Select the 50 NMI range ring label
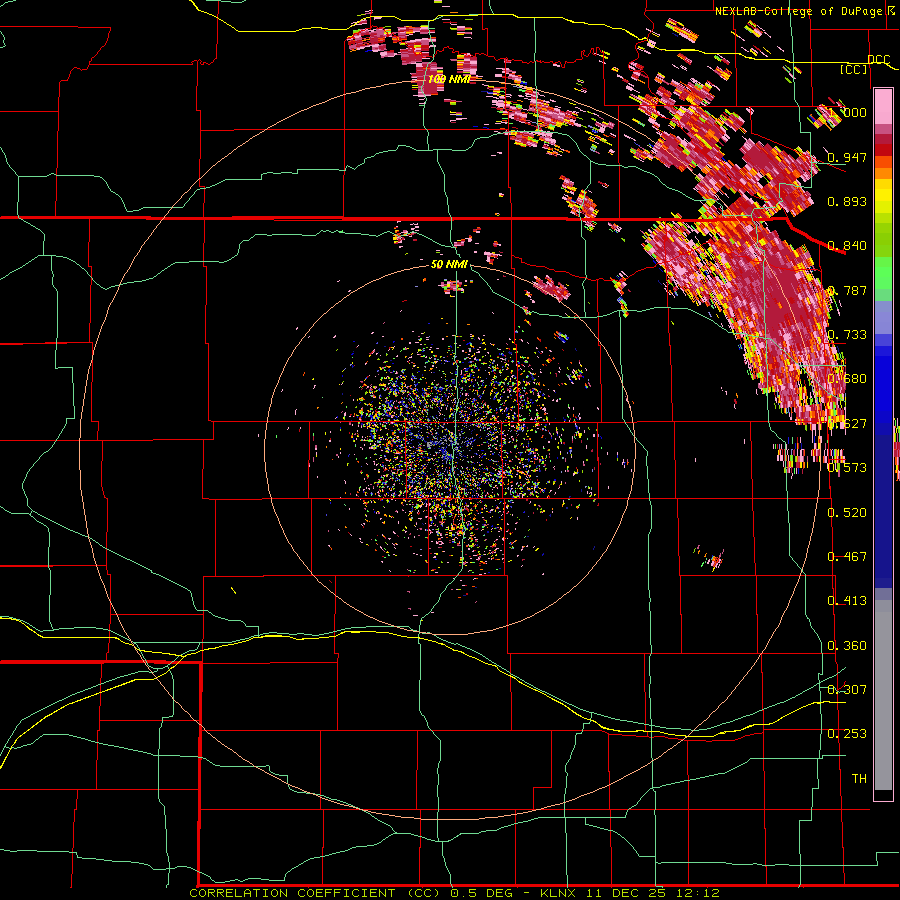The height and width of the screenshot is (900, 900). 449,264
